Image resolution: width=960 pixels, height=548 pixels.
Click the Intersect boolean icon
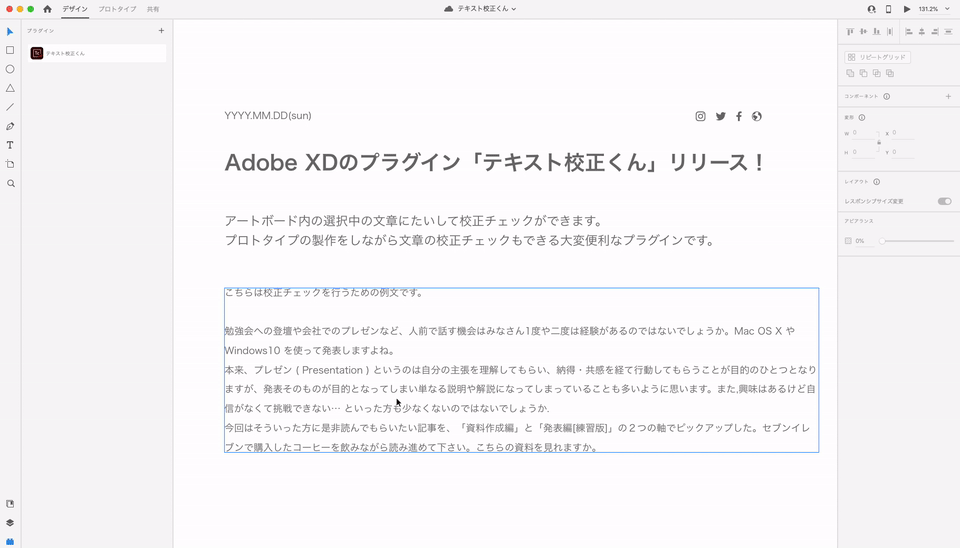pos(877,73)
